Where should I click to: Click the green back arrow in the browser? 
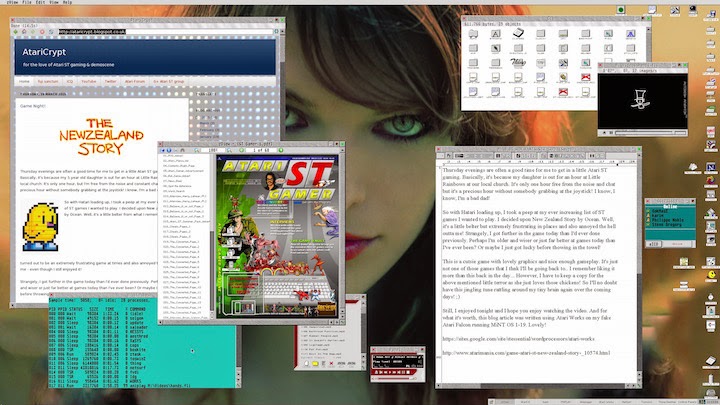[16, 32]
